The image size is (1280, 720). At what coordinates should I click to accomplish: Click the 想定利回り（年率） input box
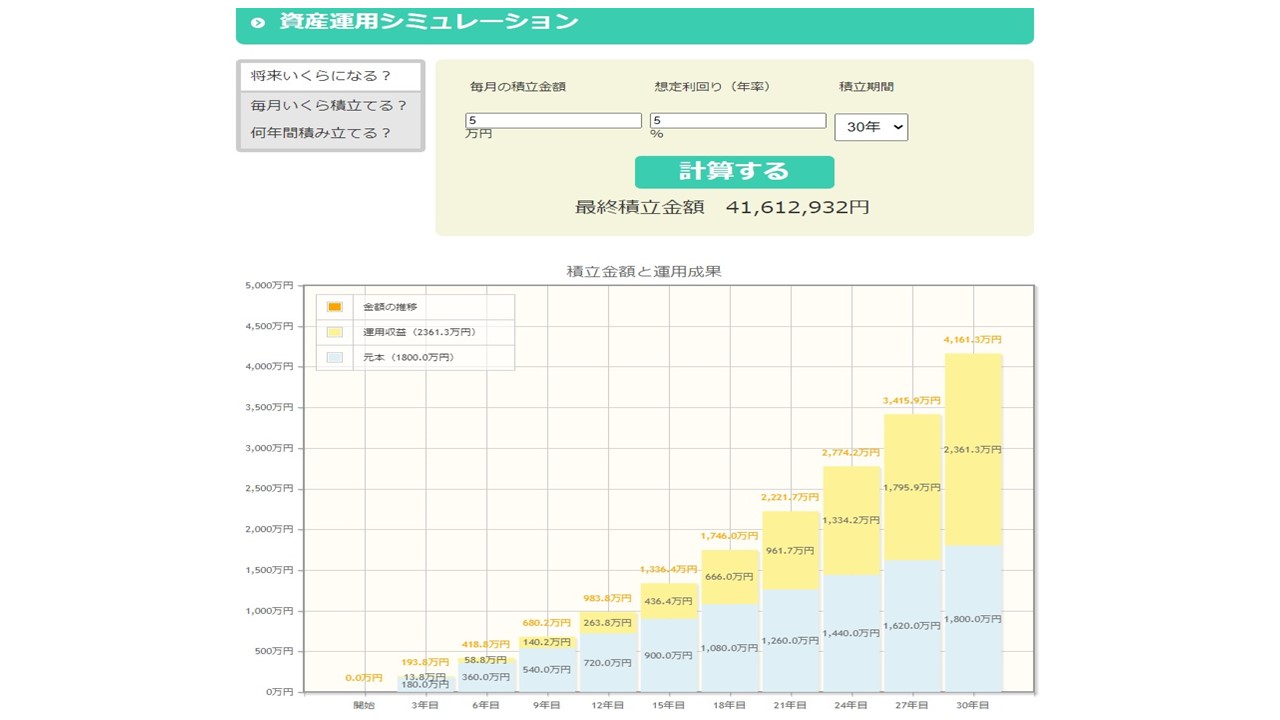[738, 121]
